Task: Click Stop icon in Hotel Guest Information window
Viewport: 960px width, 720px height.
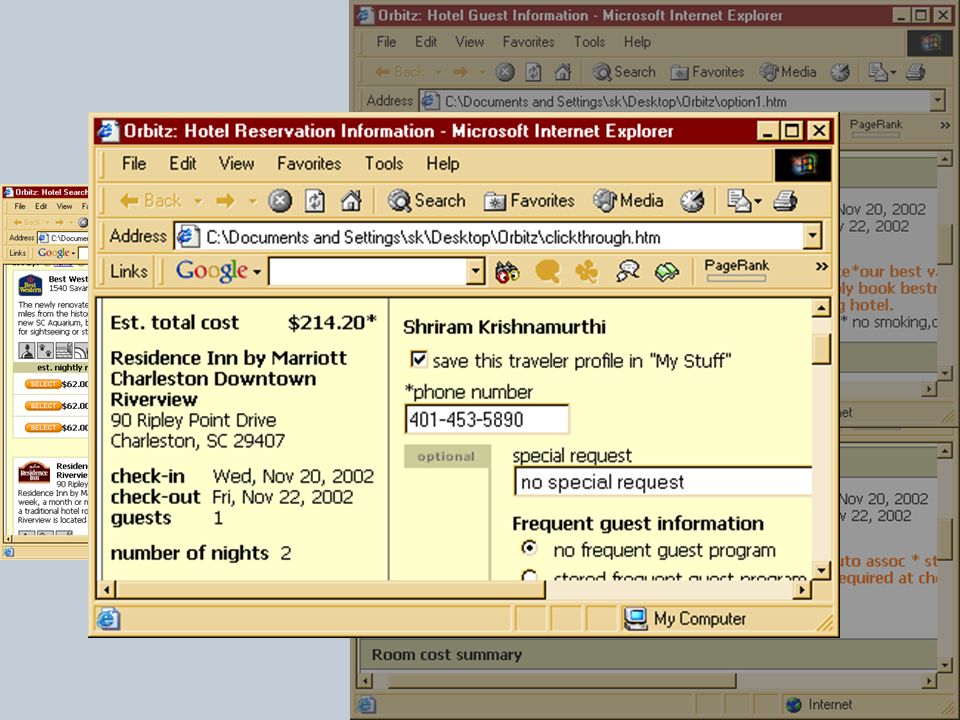Action: pyautogui.click(x=504, y=72)
